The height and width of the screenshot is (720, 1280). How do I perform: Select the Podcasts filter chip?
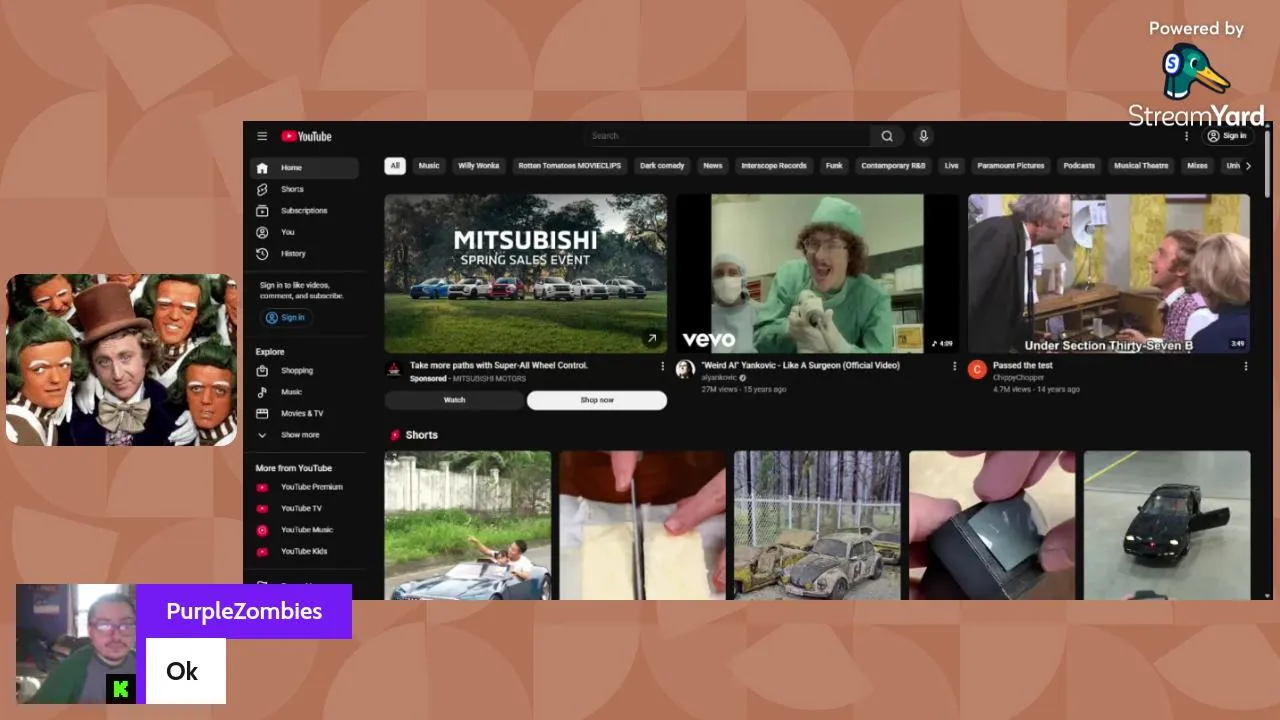tap(1079, 166)
